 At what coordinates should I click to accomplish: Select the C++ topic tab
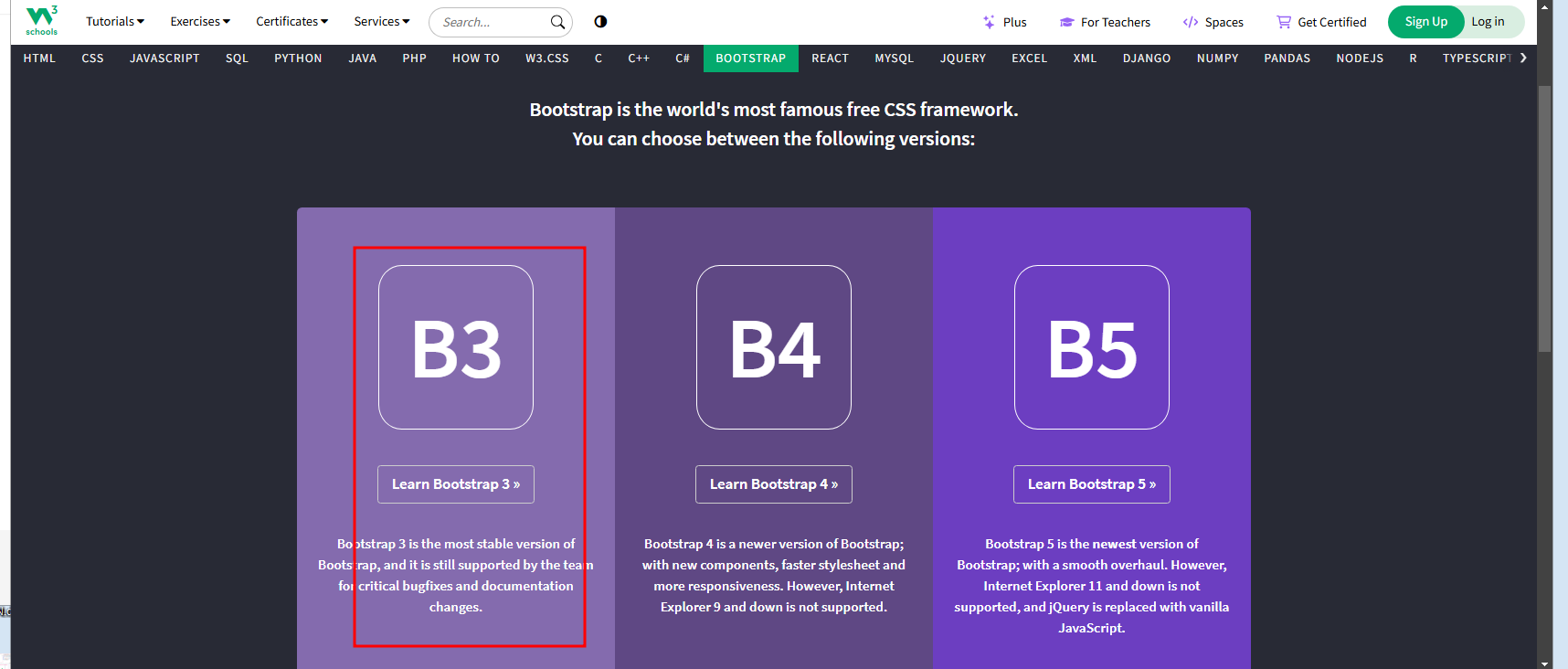(x=639, y=58)
